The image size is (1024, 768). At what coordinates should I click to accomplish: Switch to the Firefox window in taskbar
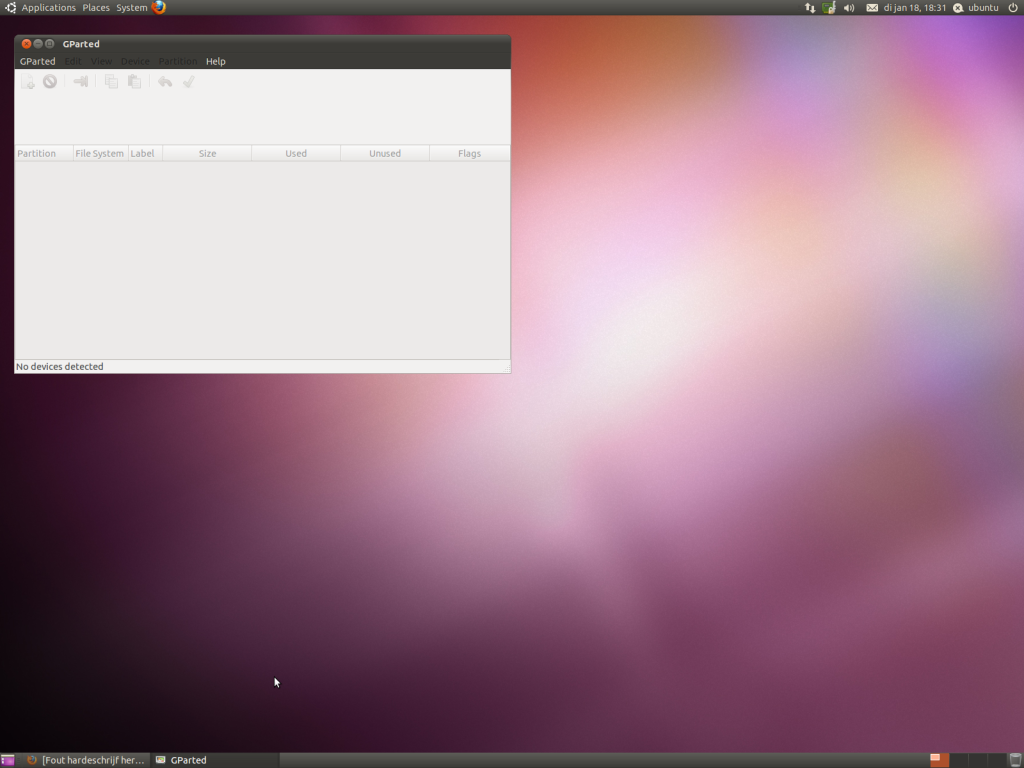(86, 760)
